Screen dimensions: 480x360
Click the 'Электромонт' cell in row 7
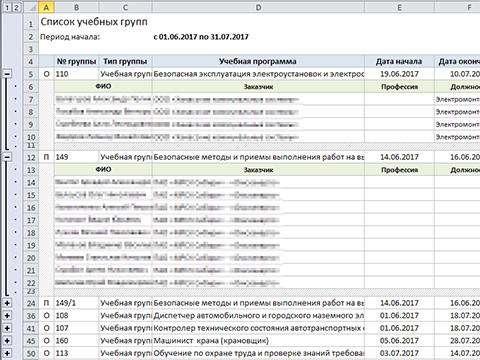[457, 99]
